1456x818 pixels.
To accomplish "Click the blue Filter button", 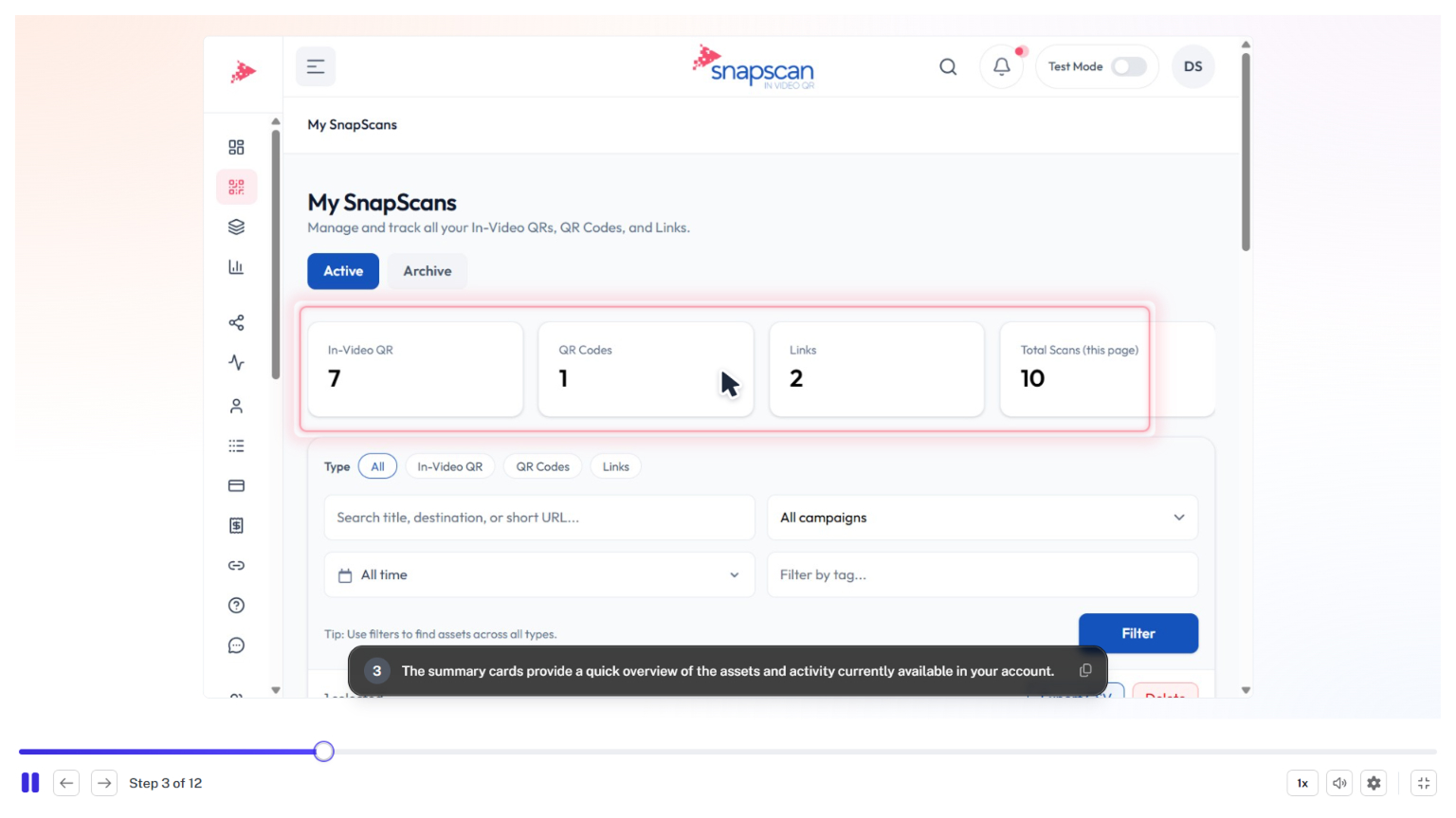I will [x=1138, y=633].
